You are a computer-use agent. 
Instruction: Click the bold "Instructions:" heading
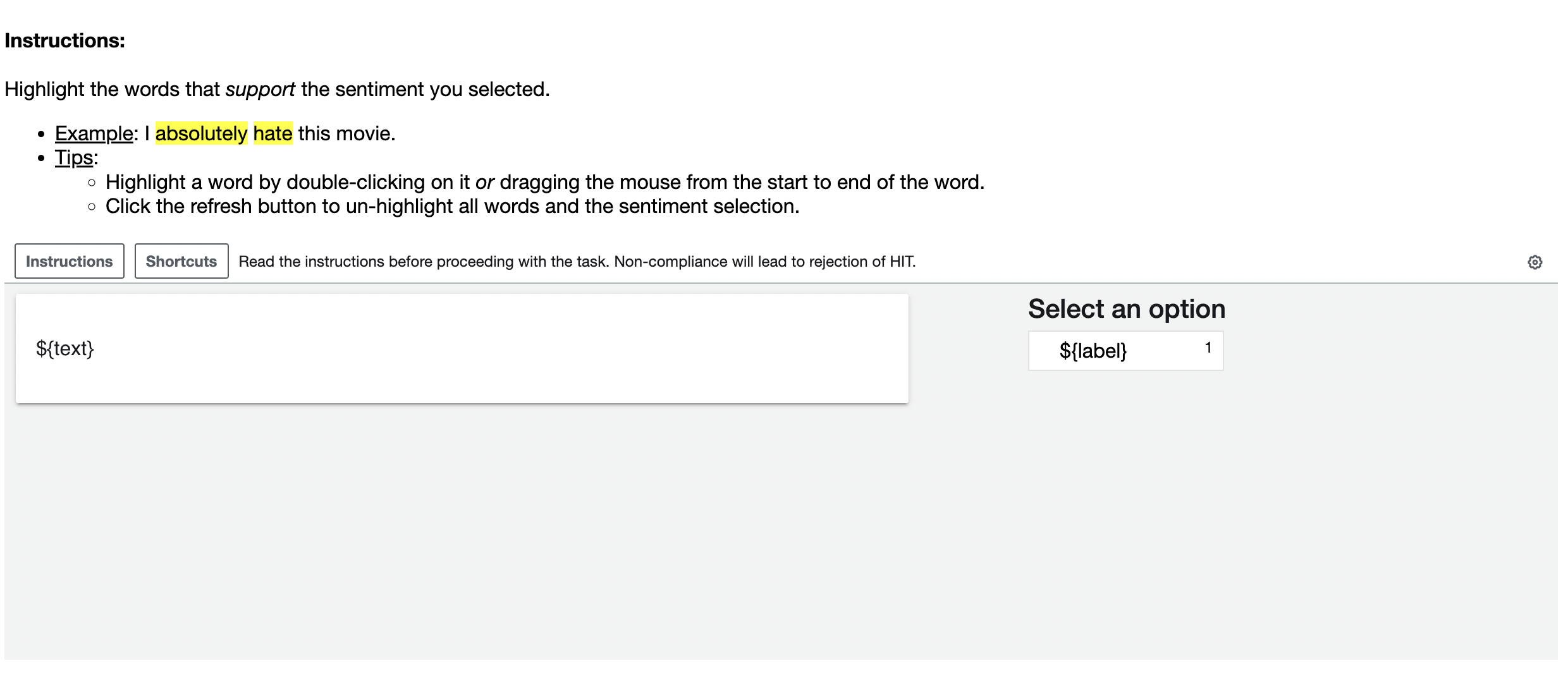point(64,41)
